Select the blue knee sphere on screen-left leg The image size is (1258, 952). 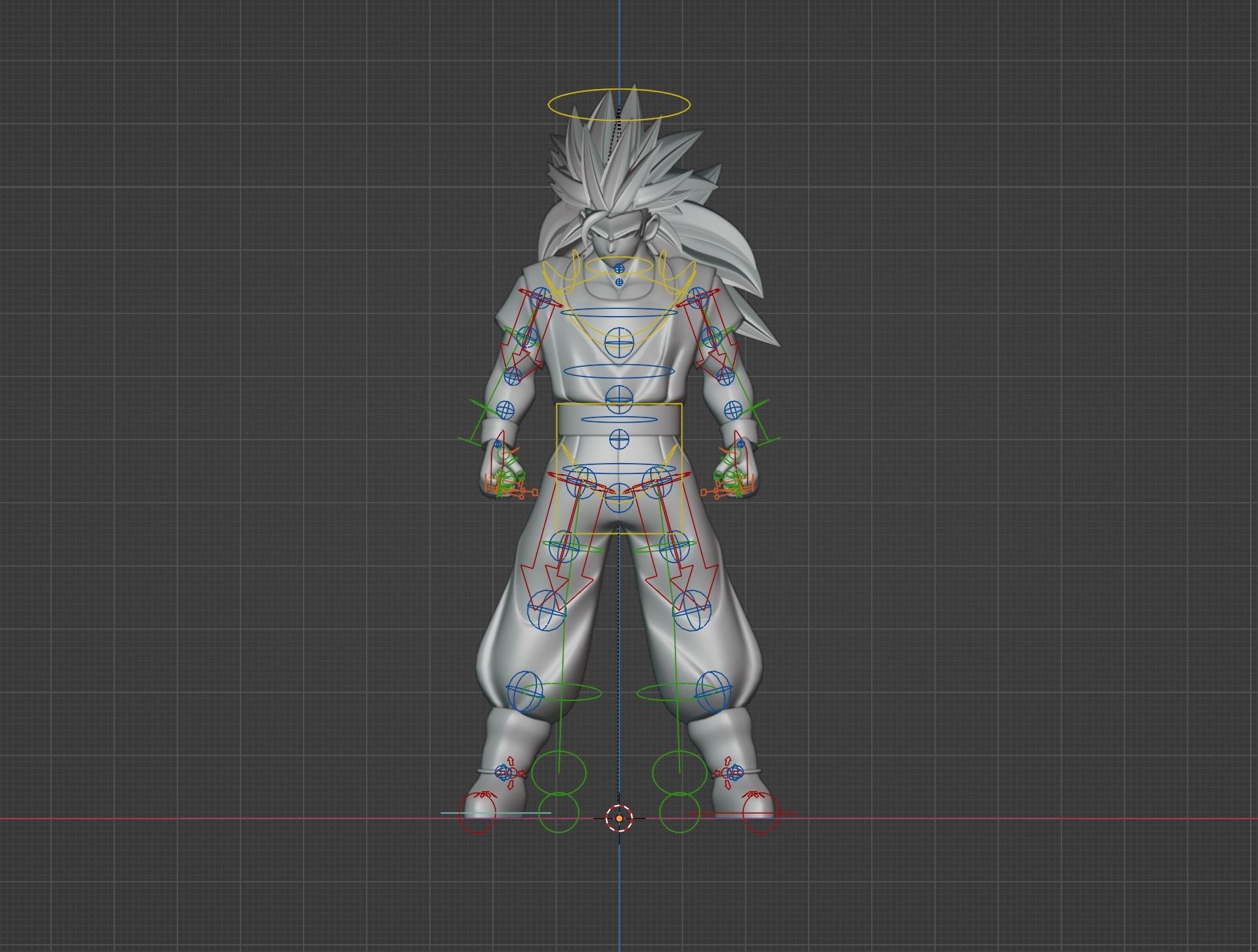[x=546, y=610]
